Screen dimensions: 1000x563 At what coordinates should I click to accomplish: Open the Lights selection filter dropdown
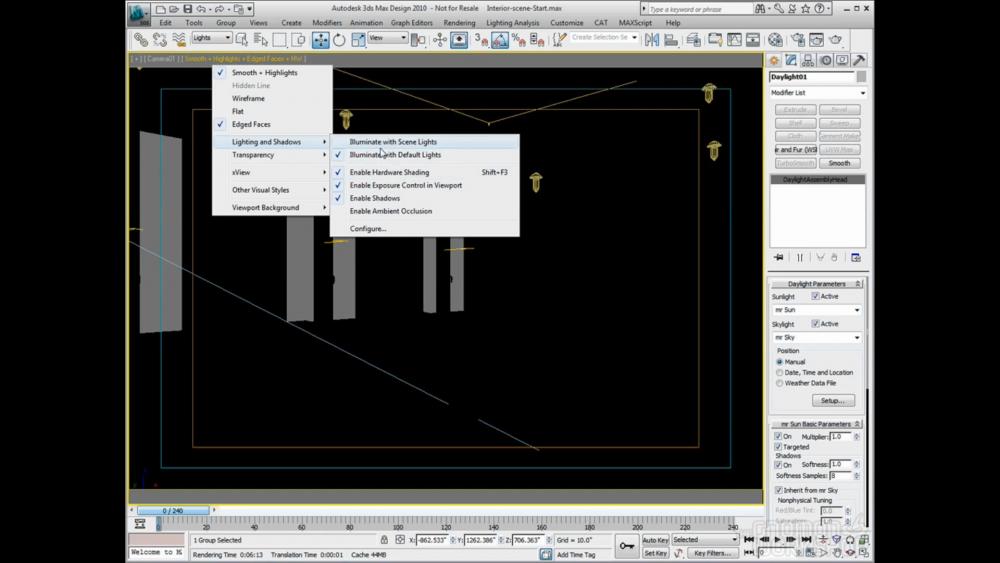[211, 39]
